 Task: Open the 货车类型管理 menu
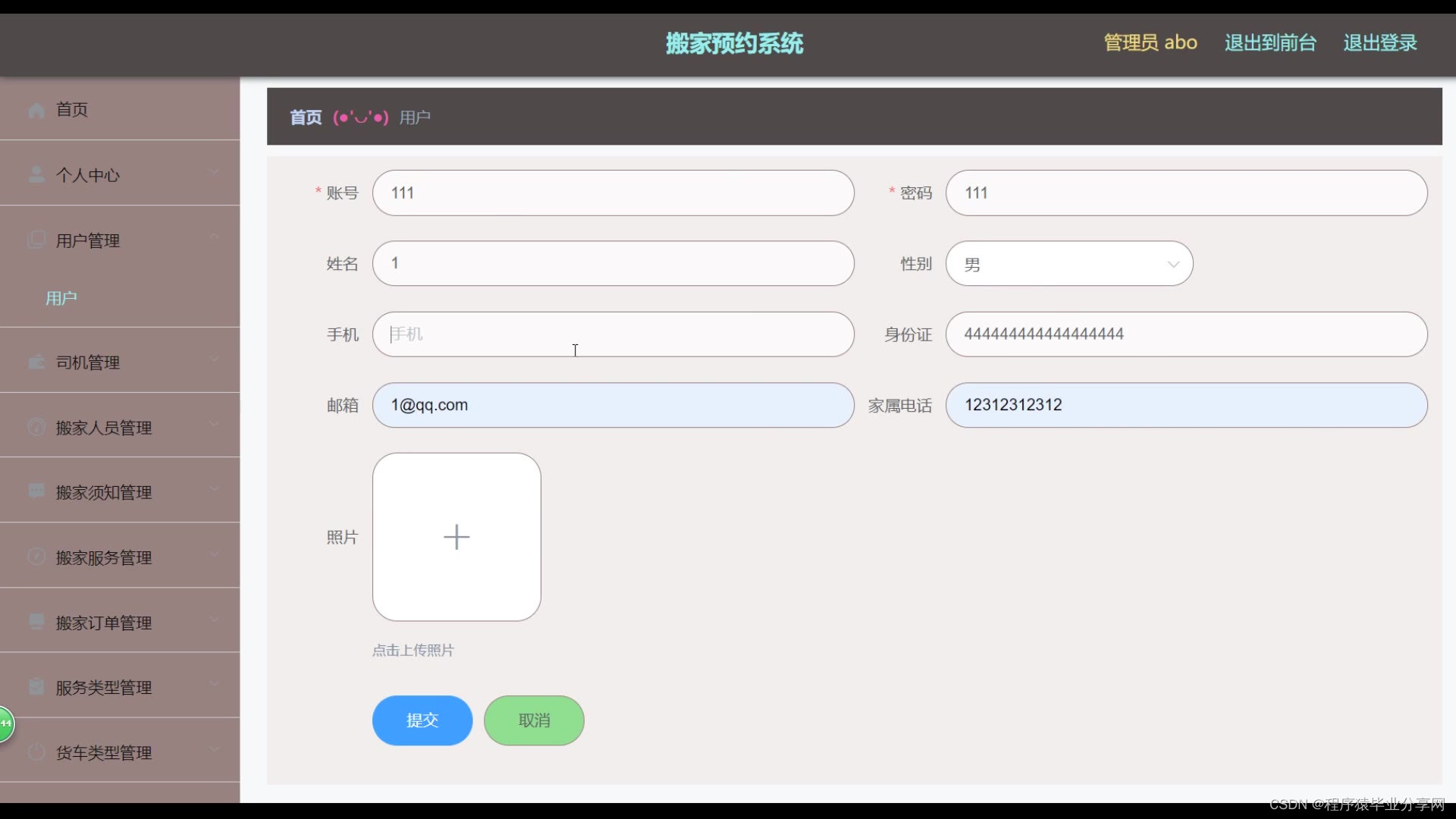(x=104, y=752)
